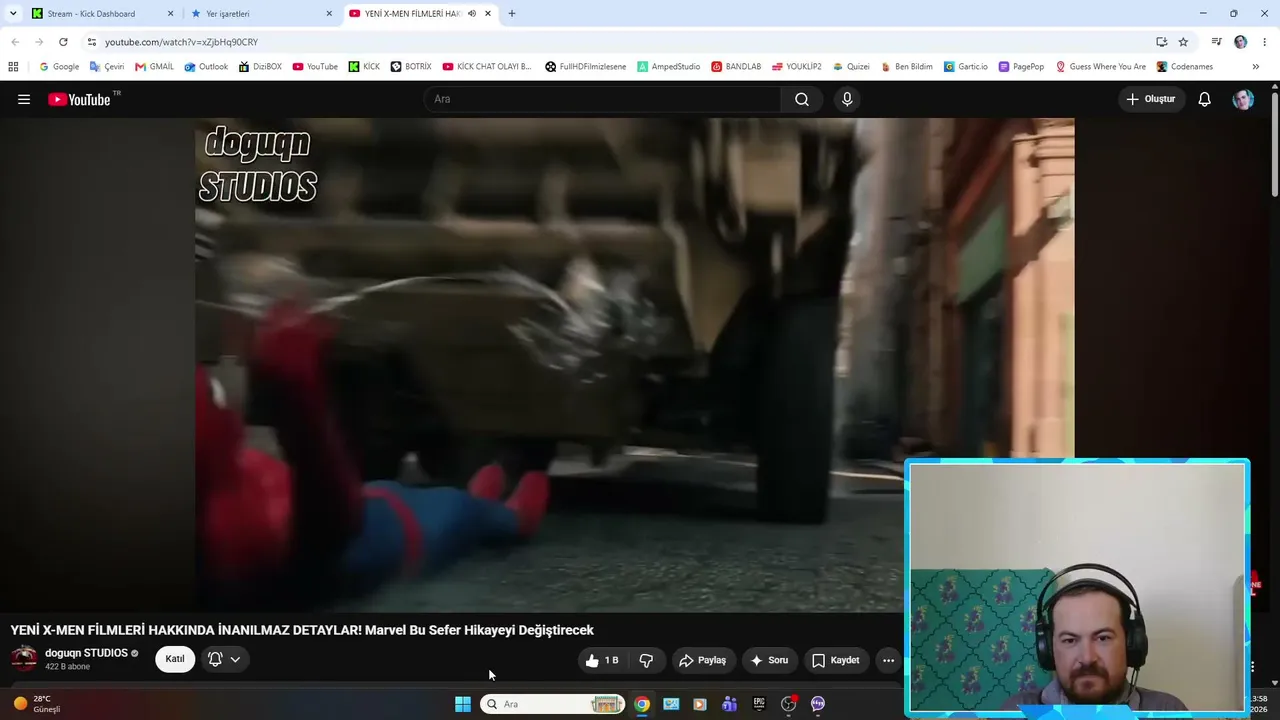Open Microsoft Teams from the taskbar
Image resolution: width=1280 pixels, height=720 pixels.
tap(729, 704)
